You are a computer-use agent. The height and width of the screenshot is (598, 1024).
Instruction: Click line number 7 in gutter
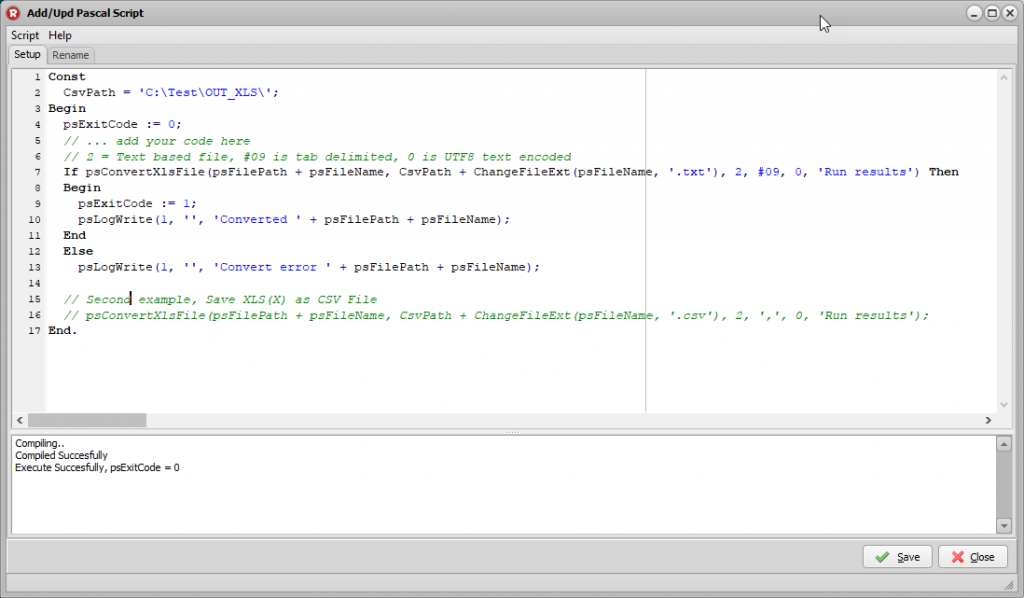[38, 172]
